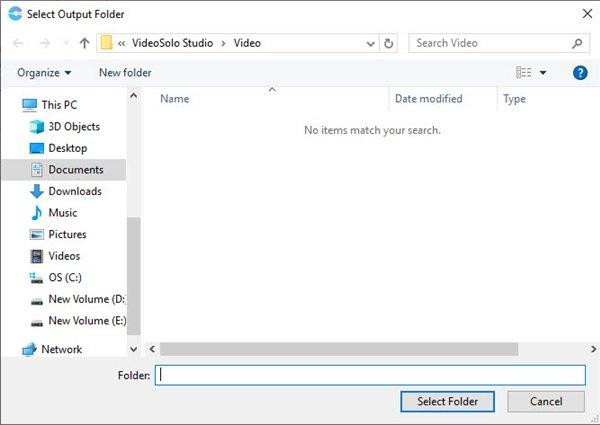This screenshot has height=425, width=600.
Task: Click the 3D Objects folder icon
Action: point(37,127)
